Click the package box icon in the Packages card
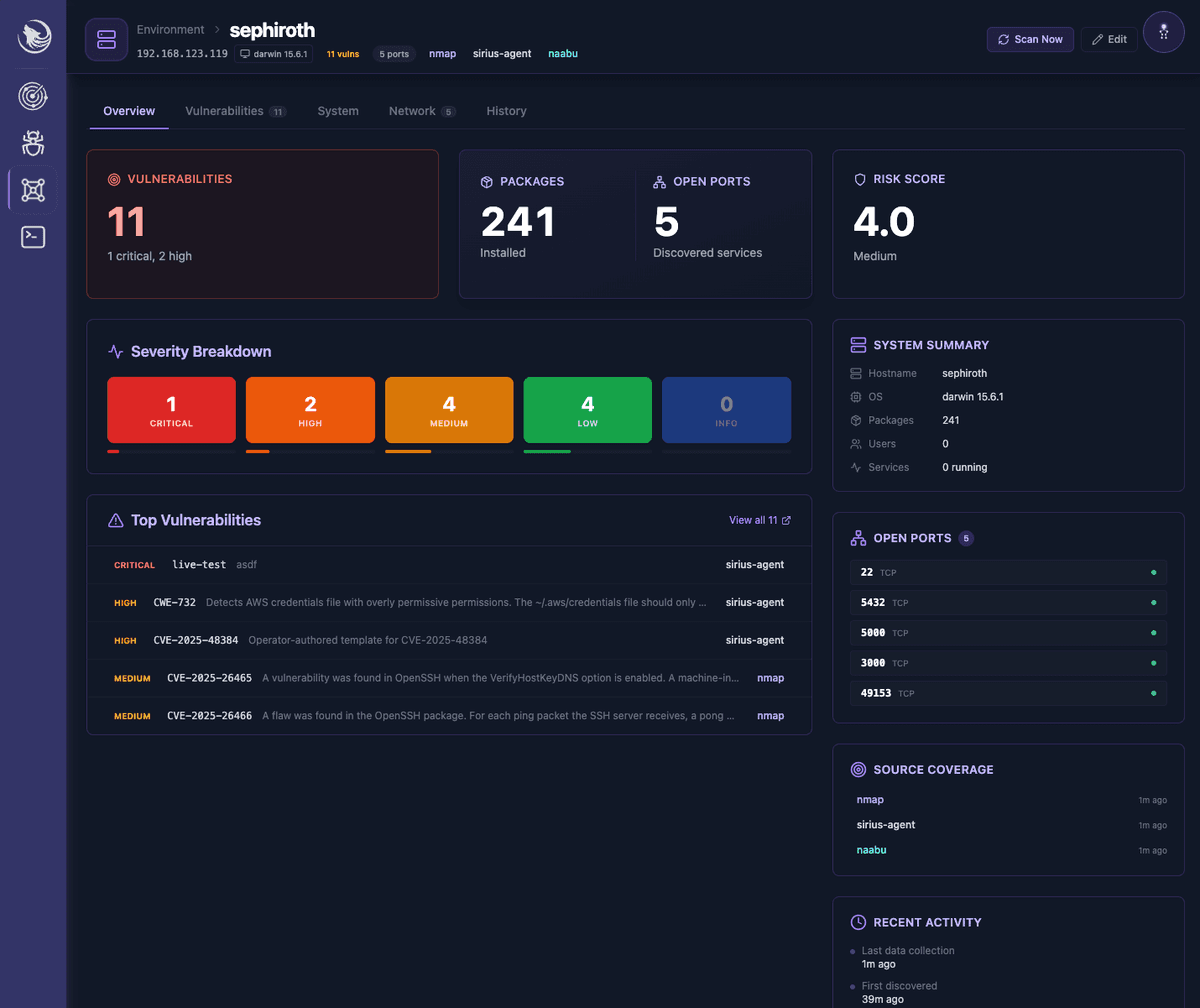The width and height of the screenshot is (1200, 1008). (486, 181)
